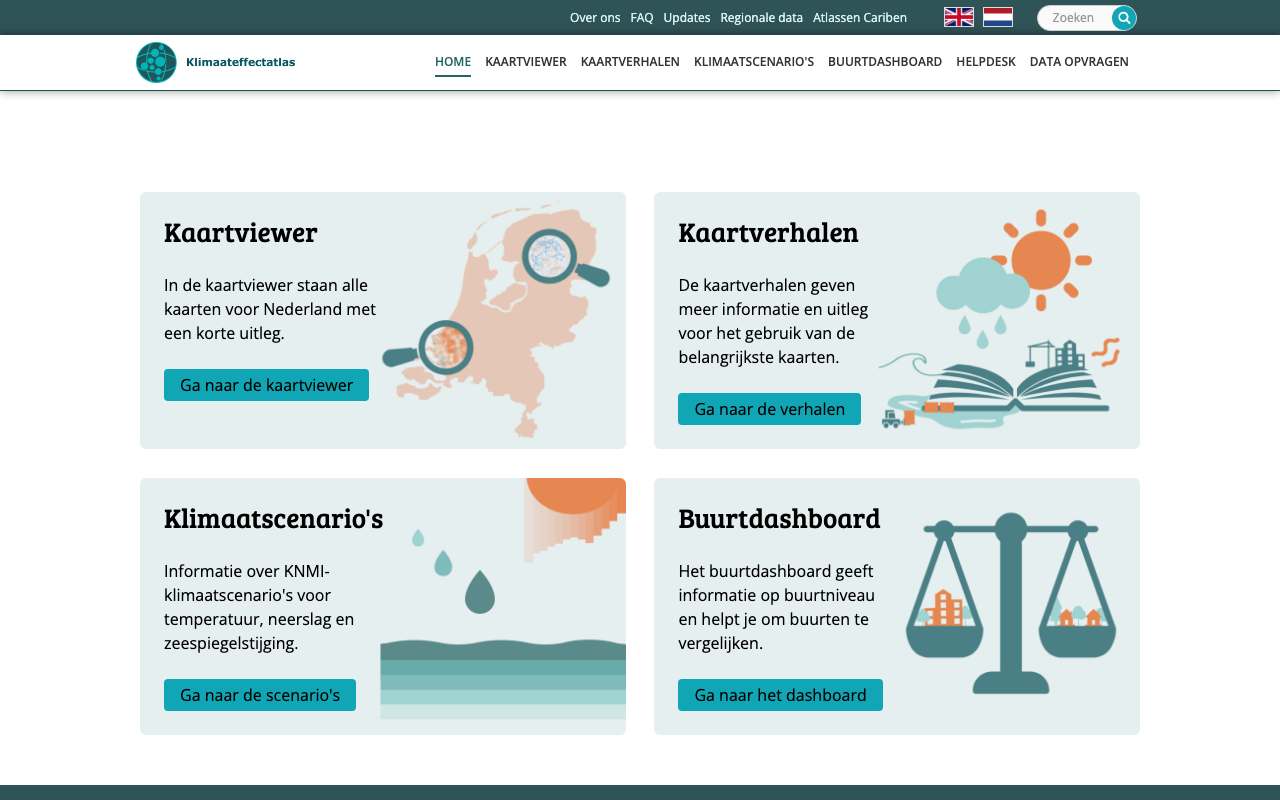Click the Zoeken search field
This screenshot has height=800, width=1280.
click(1074, 18)
